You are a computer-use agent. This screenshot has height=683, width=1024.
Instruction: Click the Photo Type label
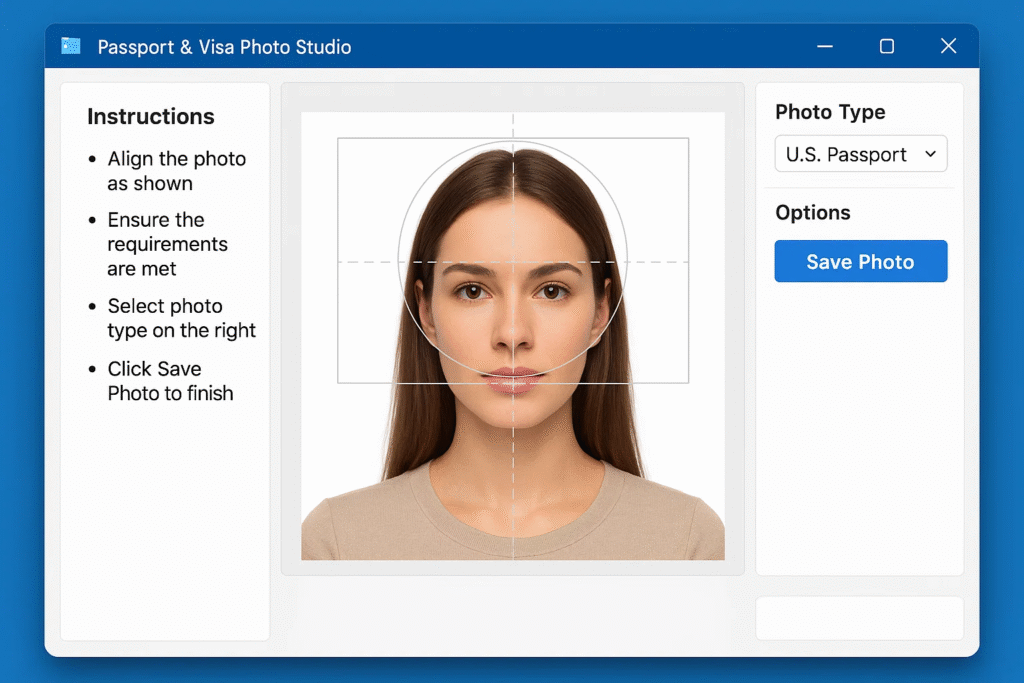point(830,112)
